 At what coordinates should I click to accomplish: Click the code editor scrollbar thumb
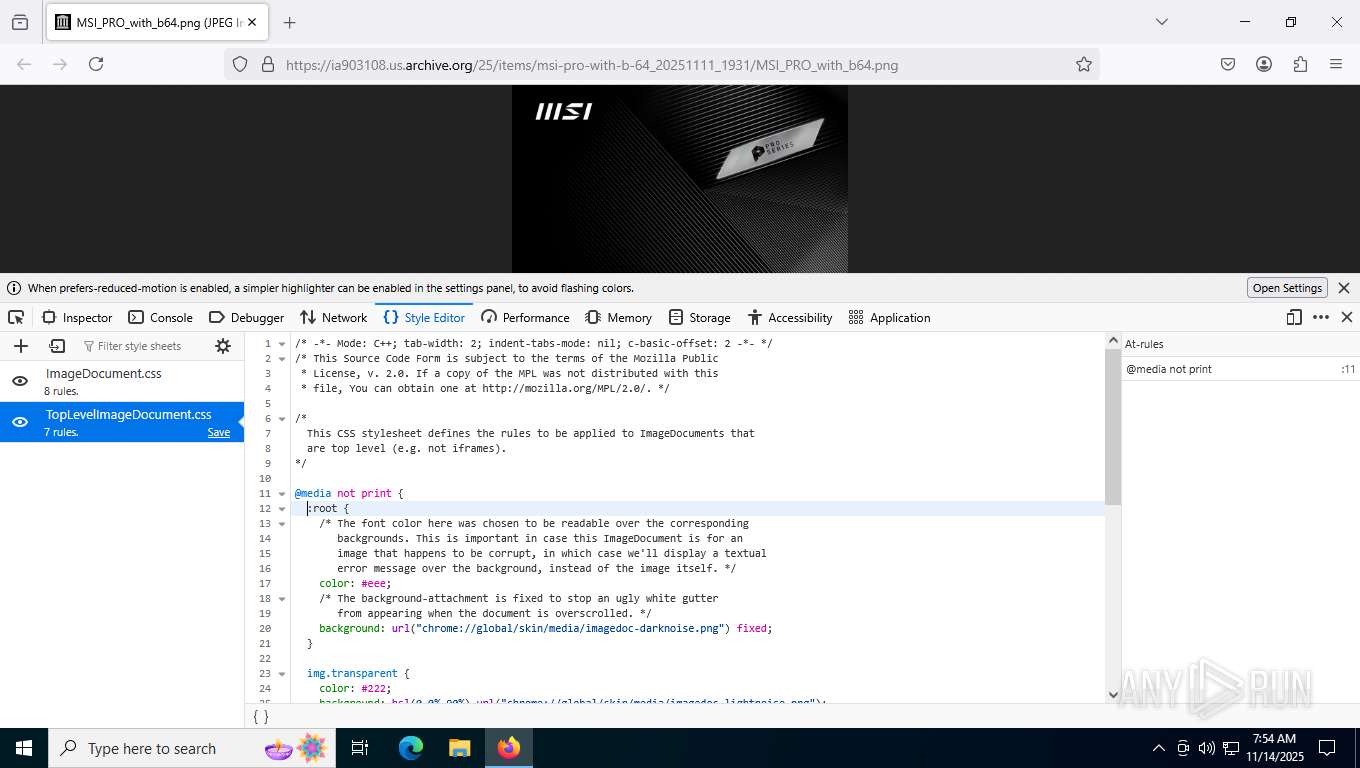[1113, 427]
